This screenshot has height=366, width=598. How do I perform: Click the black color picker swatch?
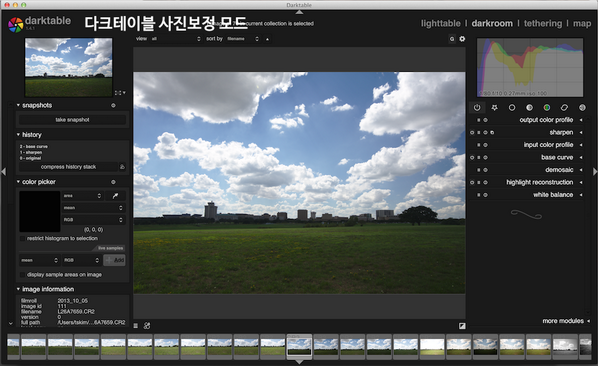coord(40,212)
